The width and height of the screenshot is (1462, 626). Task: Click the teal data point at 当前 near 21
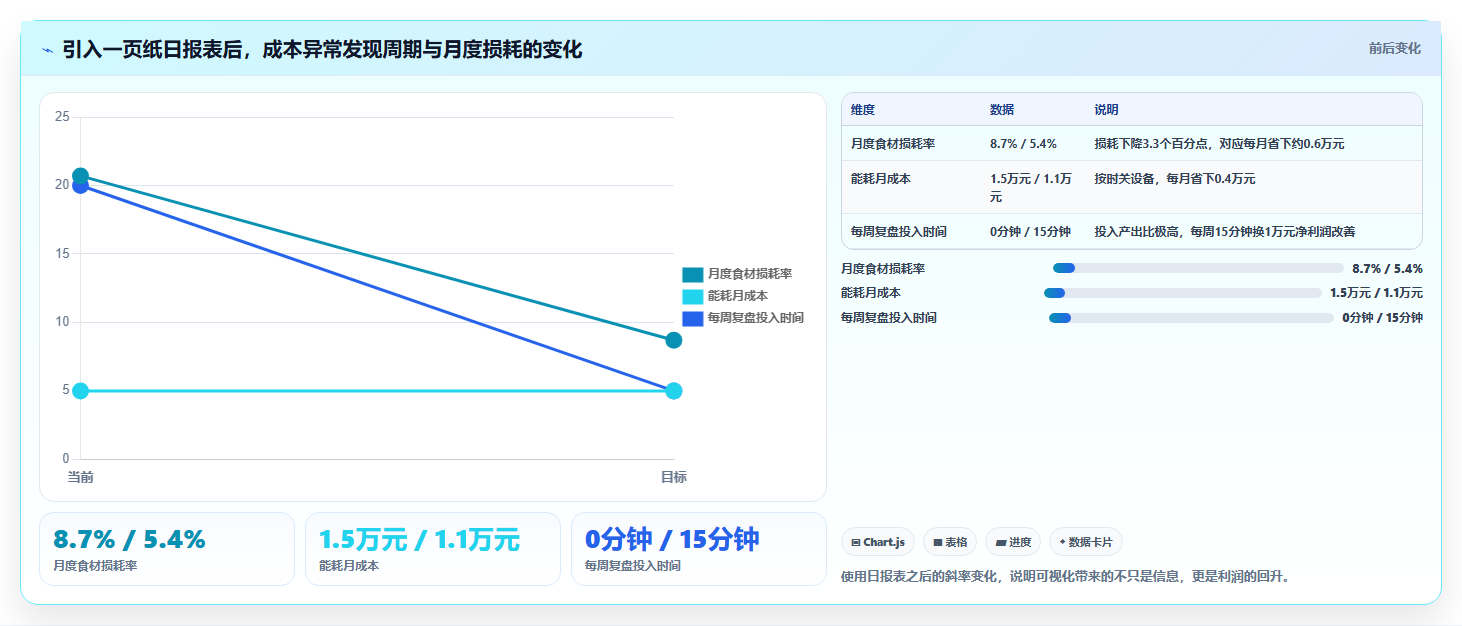click(x=81, y=176)
